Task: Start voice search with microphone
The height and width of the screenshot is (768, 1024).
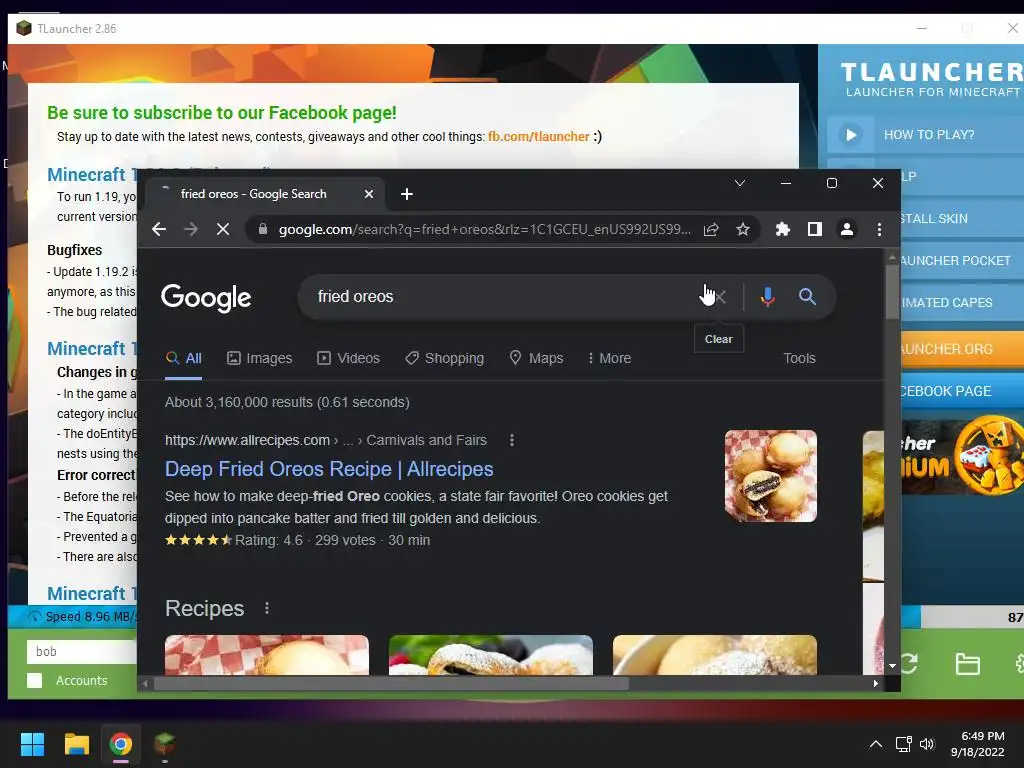Action: tap(767, 297)
